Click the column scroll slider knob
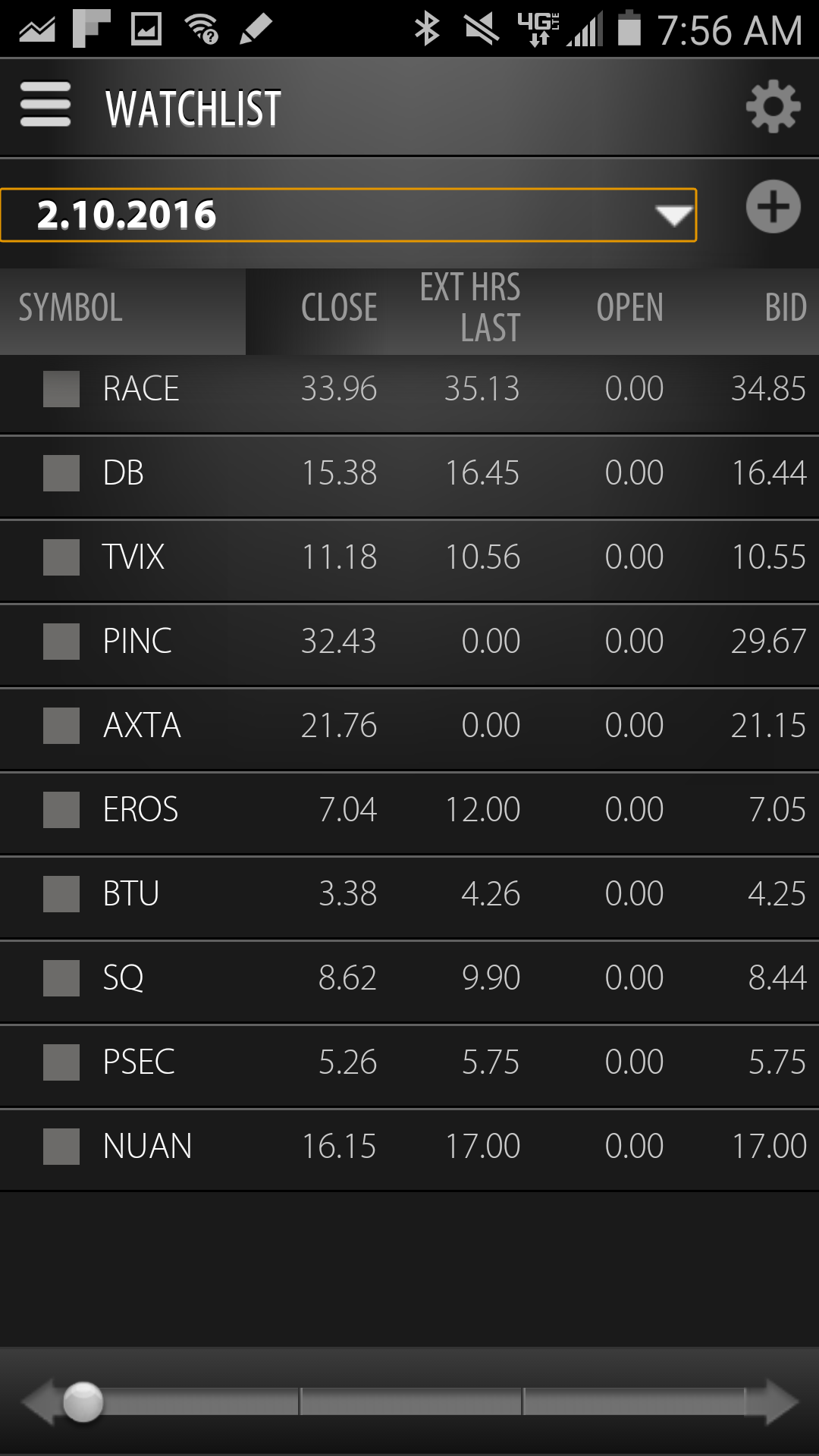This screenshot has width=819, height=1456. [83, 1402]
